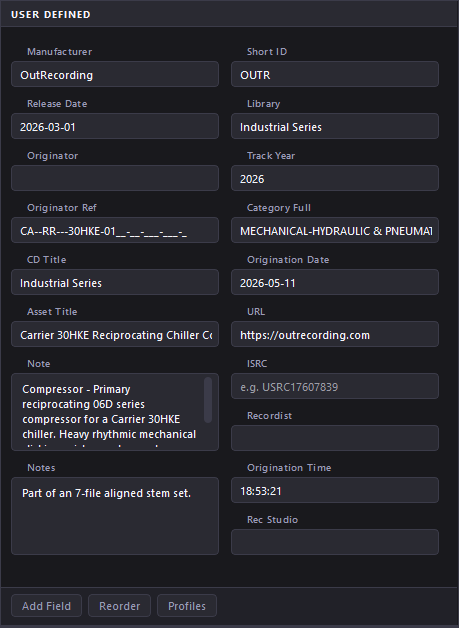The height and width of the screenshot is (628, 459).
Task: Click the Note field scrollbar
Action: (208, 400)
